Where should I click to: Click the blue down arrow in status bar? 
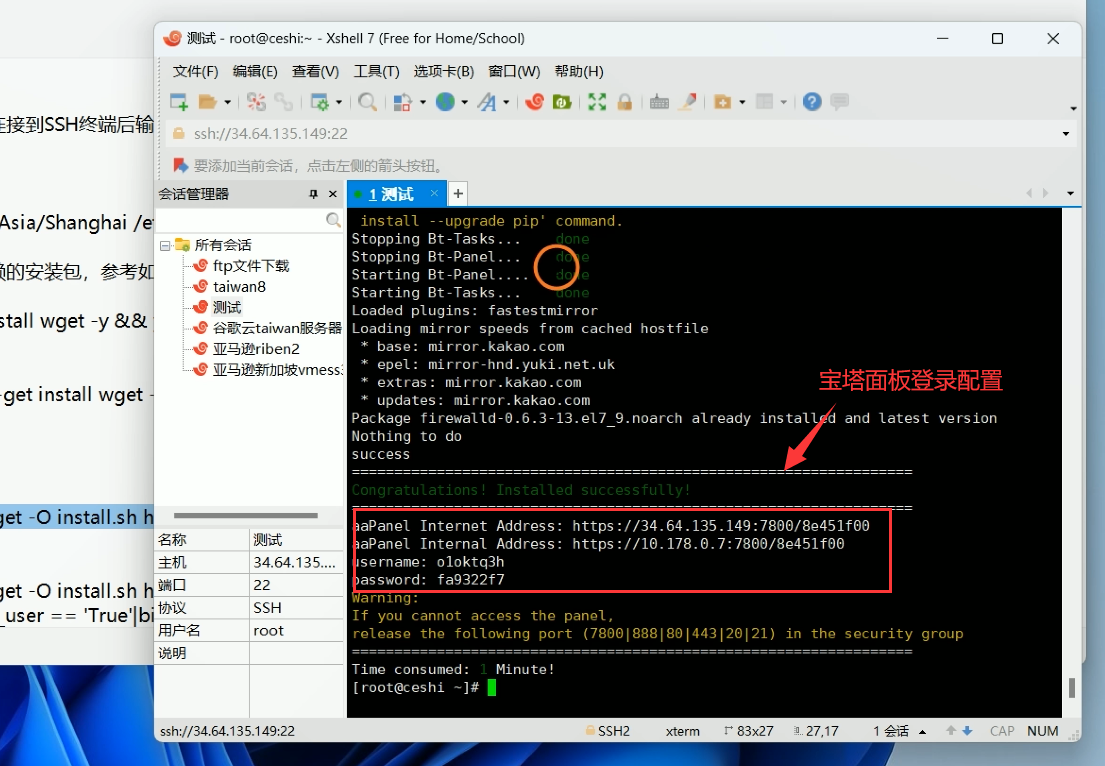[968, 731]
